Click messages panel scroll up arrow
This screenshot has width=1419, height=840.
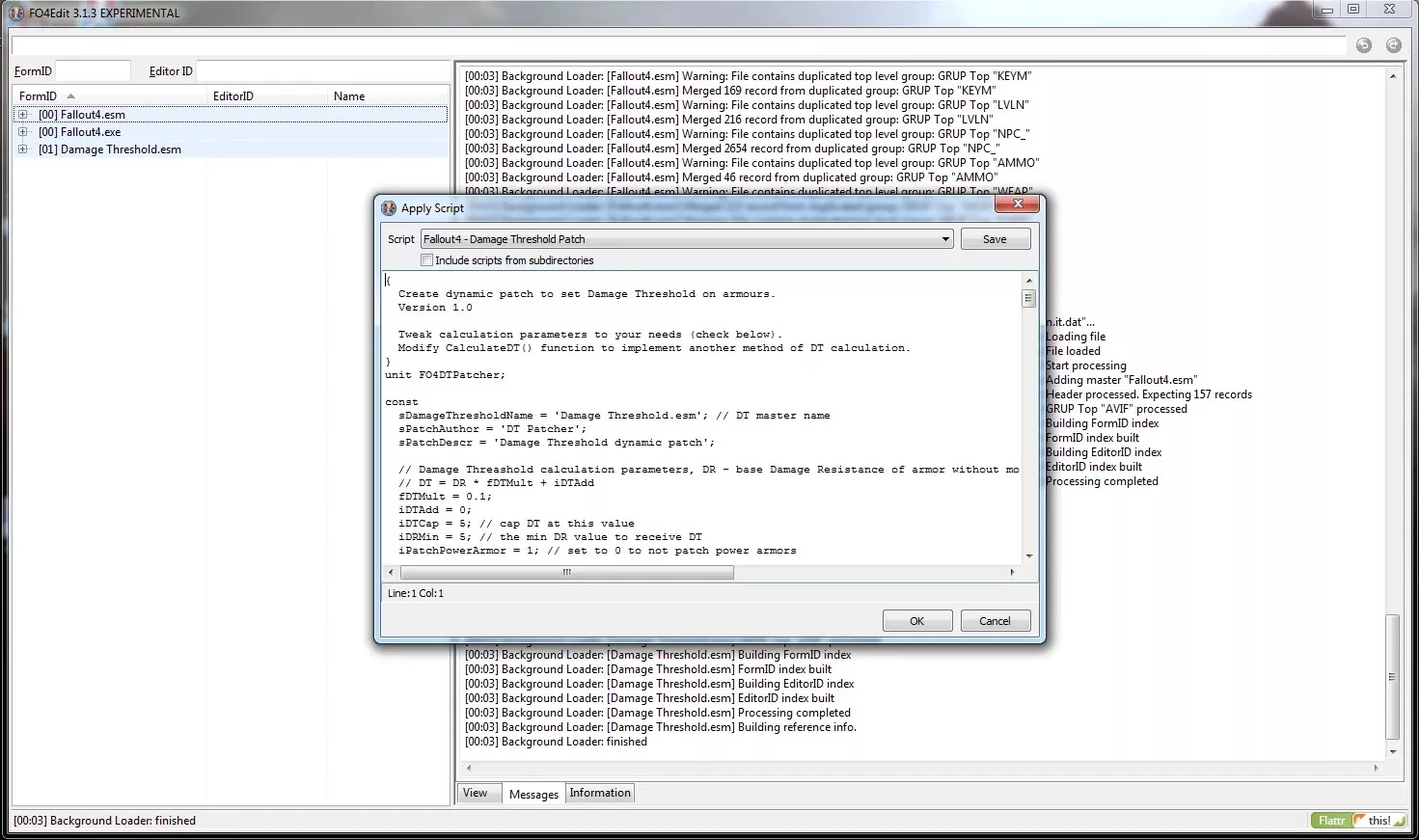click(x=1392, y=75)
